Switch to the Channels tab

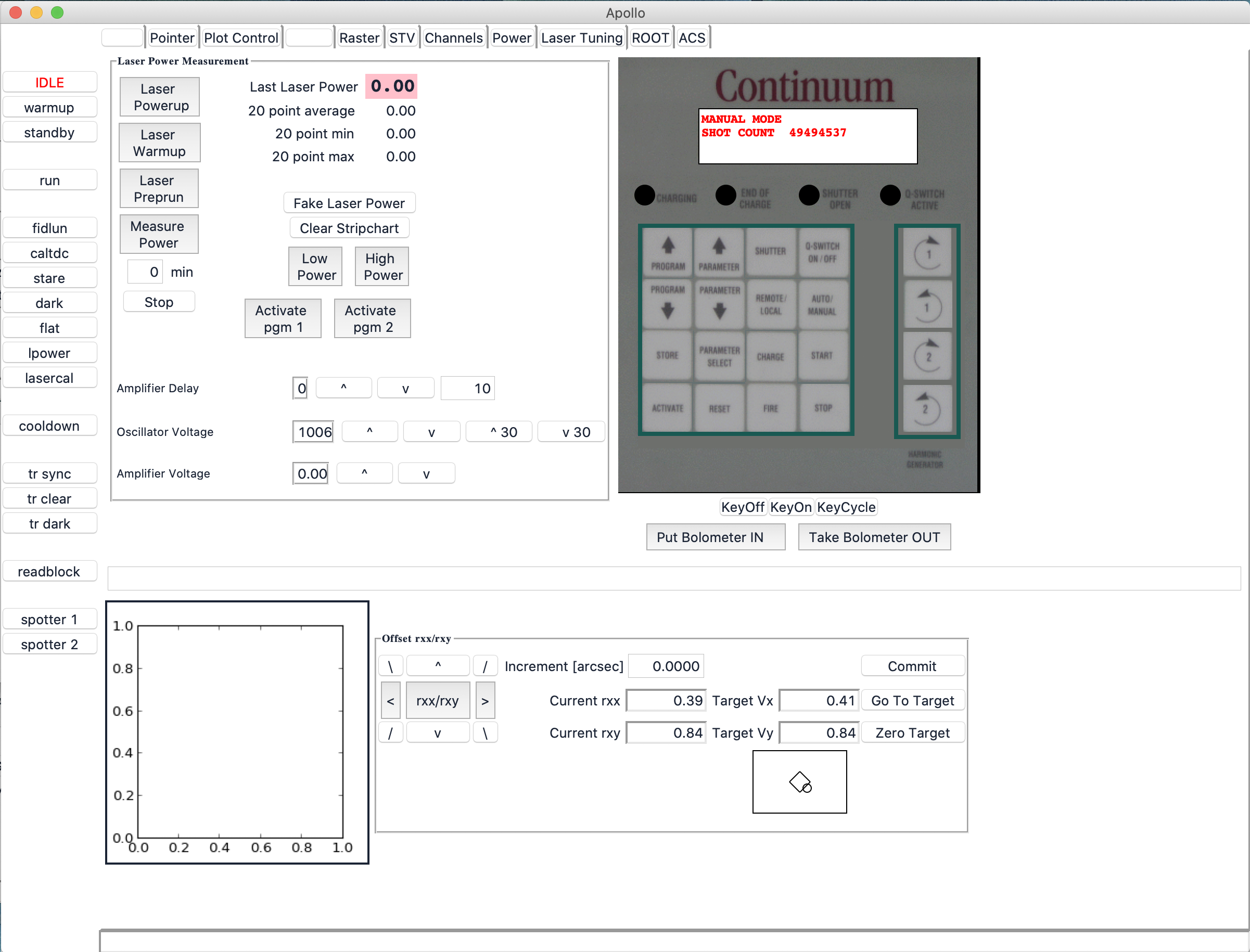[x=453, y=38]
